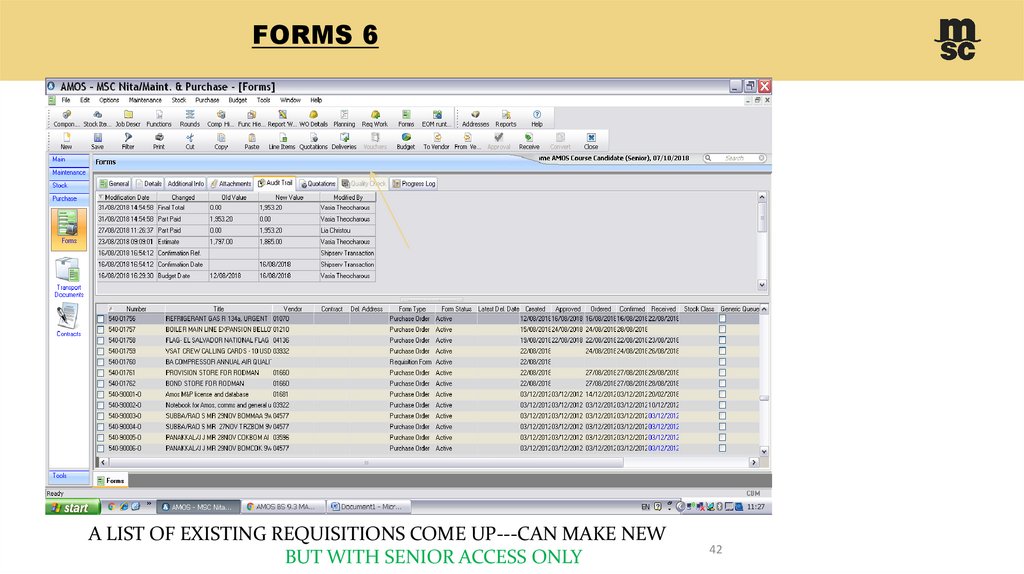The height and width of the screenshot is (574, 1024).
Task: Expand the Tools sidebar section
Action: (x=69, y=476)
